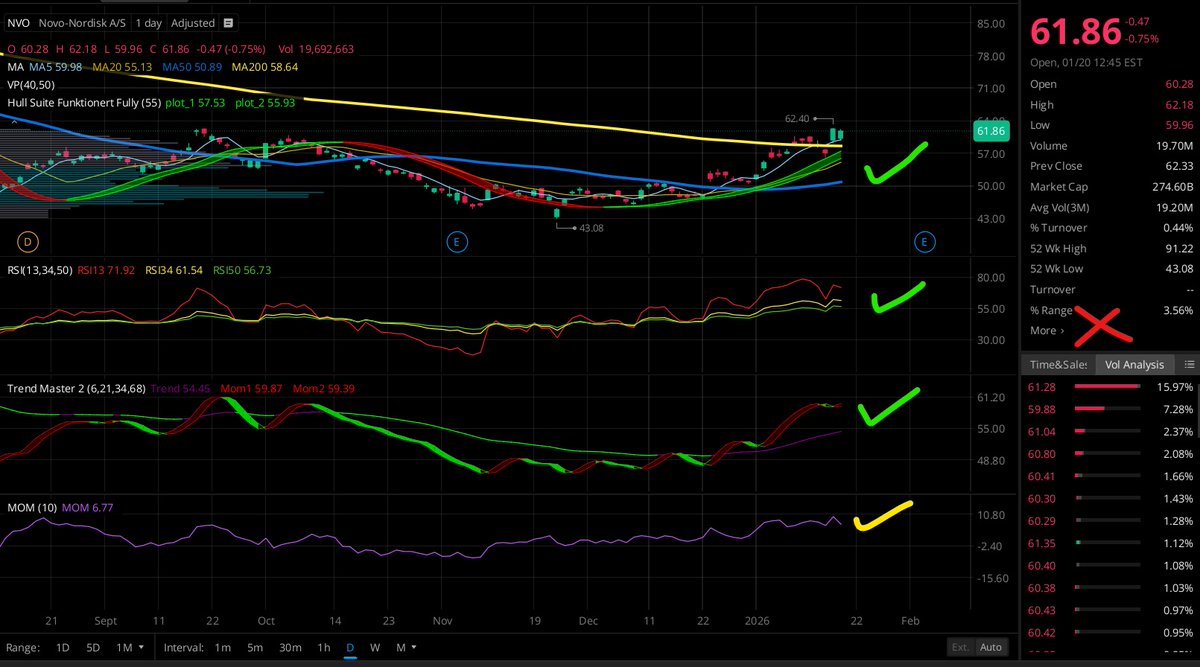
Task: Set range to 5D
Action: click(x=93, y=647)
